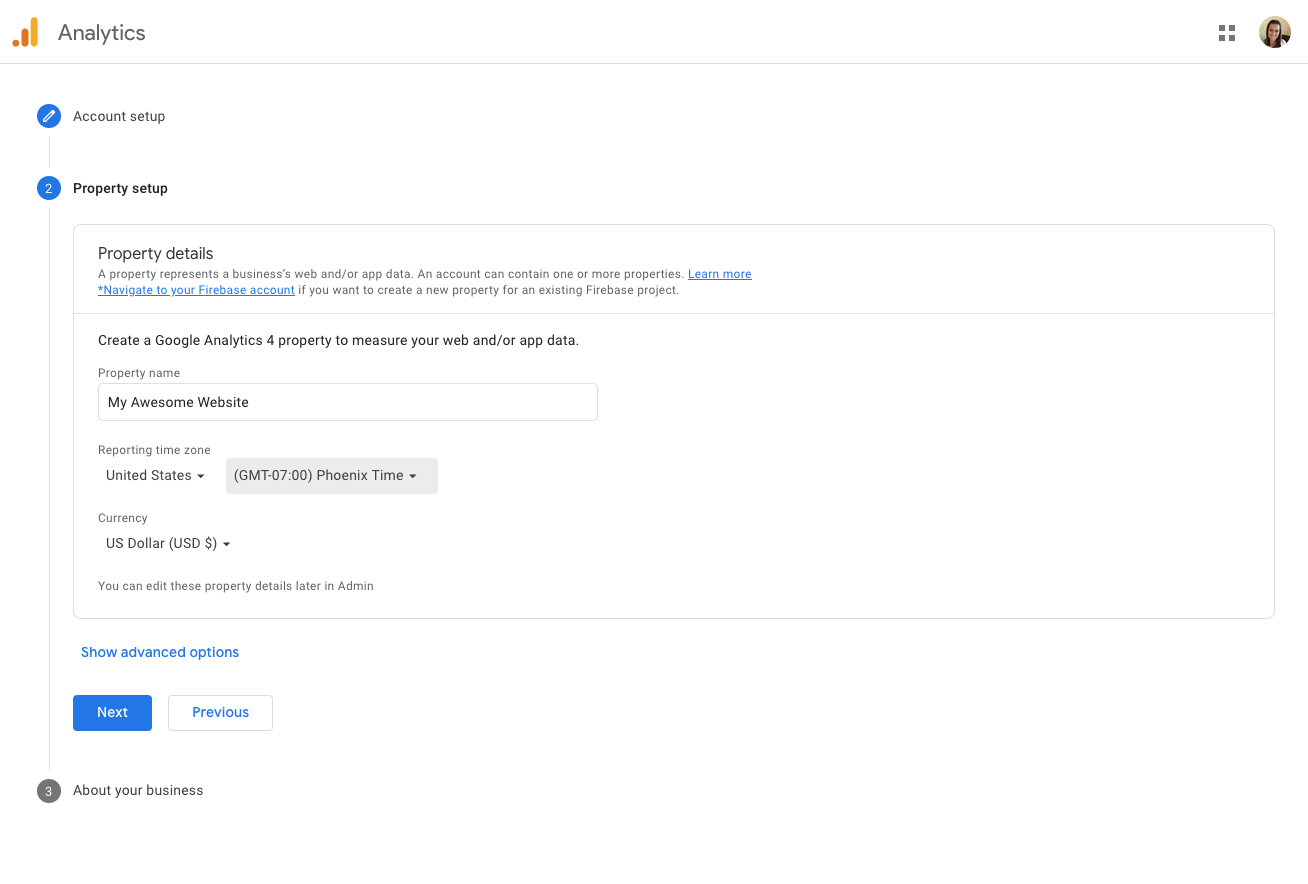The image size is (1308, 884).
Task: Click the Reporting time zone label
Action: 154,450
